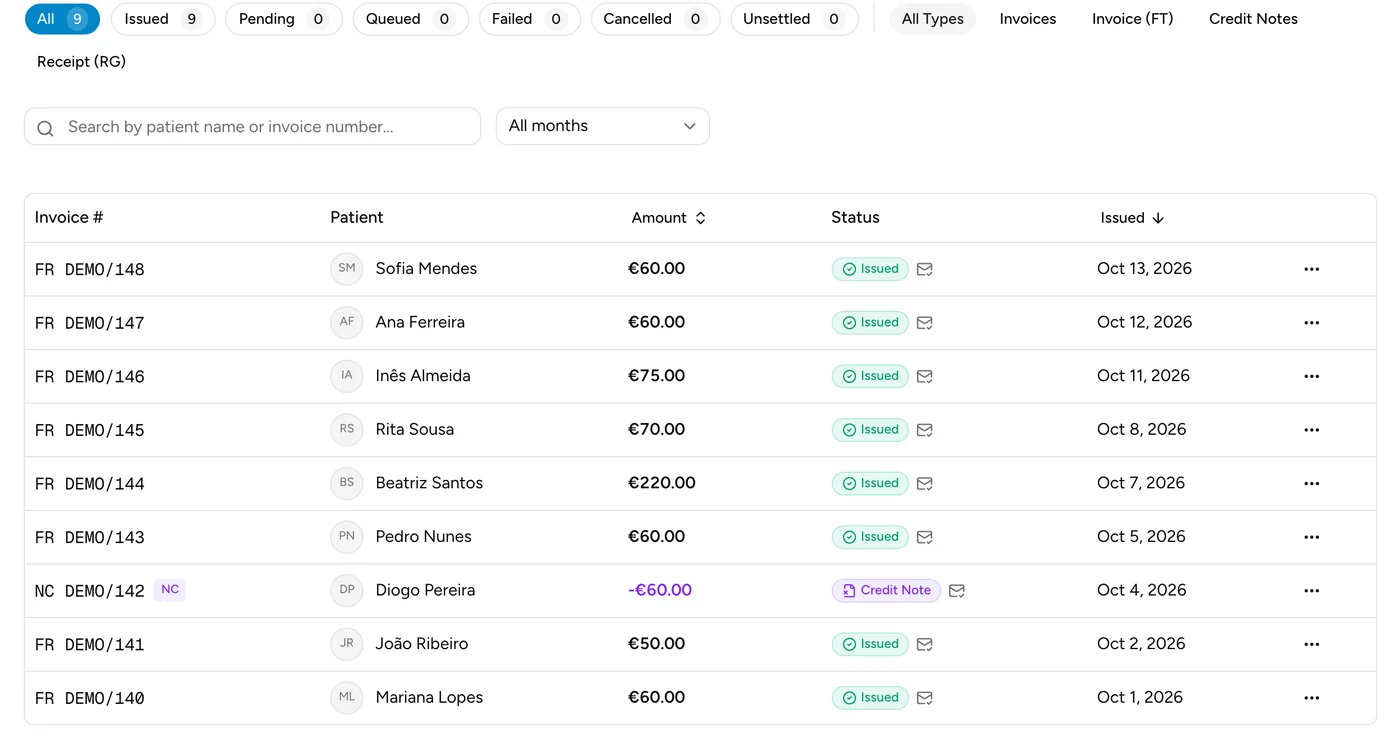Open the three-dot menu for FR DEMO/144
Image resolution: width=1400 pixels, height=742 pixels.
click(1312, 483)
